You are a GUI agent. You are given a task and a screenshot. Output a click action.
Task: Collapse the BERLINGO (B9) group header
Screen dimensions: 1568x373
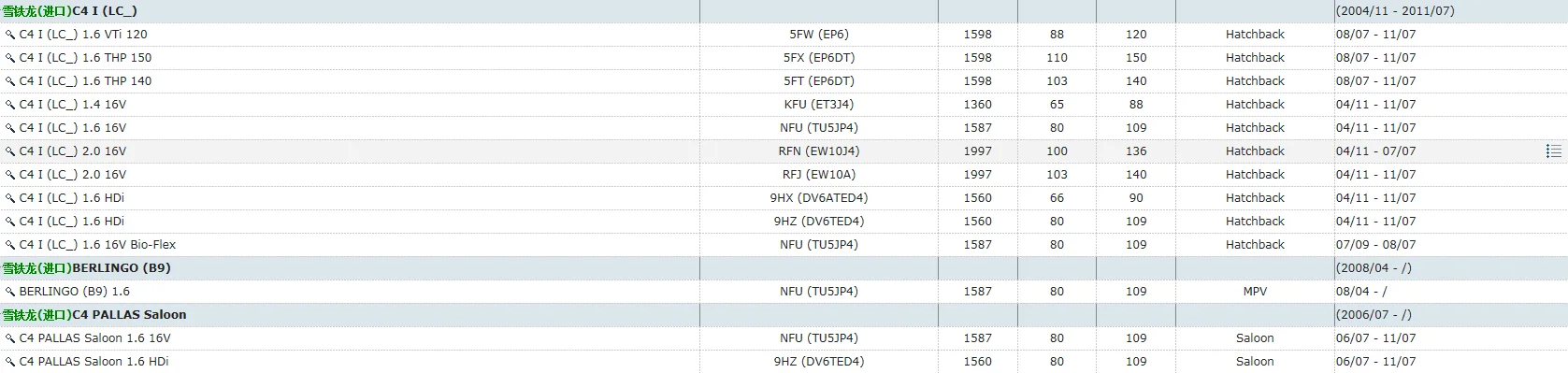point(86,268)
